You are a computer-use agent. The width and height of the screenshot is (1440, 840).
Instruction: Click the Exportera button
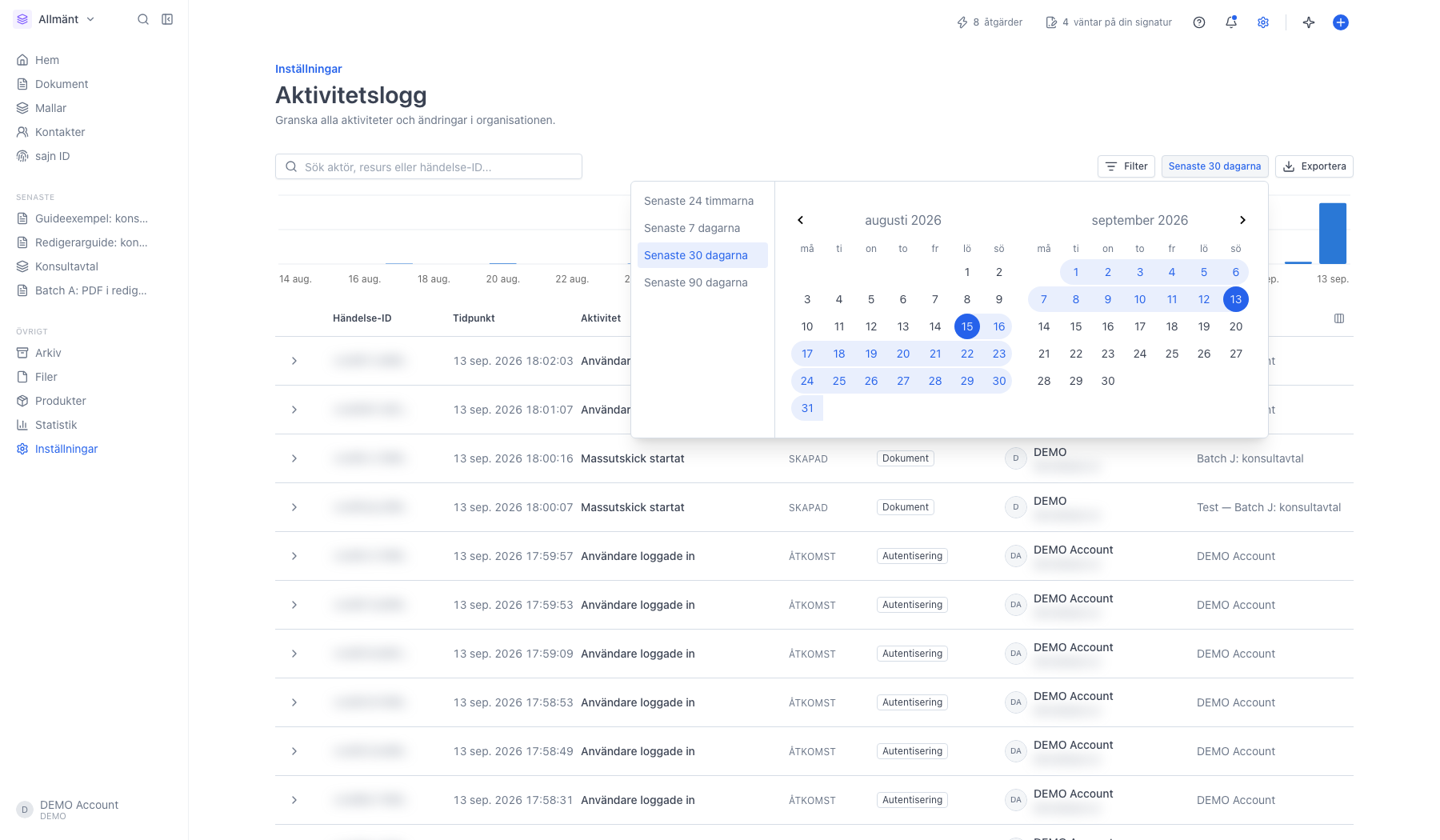(x=1314, y=166)
